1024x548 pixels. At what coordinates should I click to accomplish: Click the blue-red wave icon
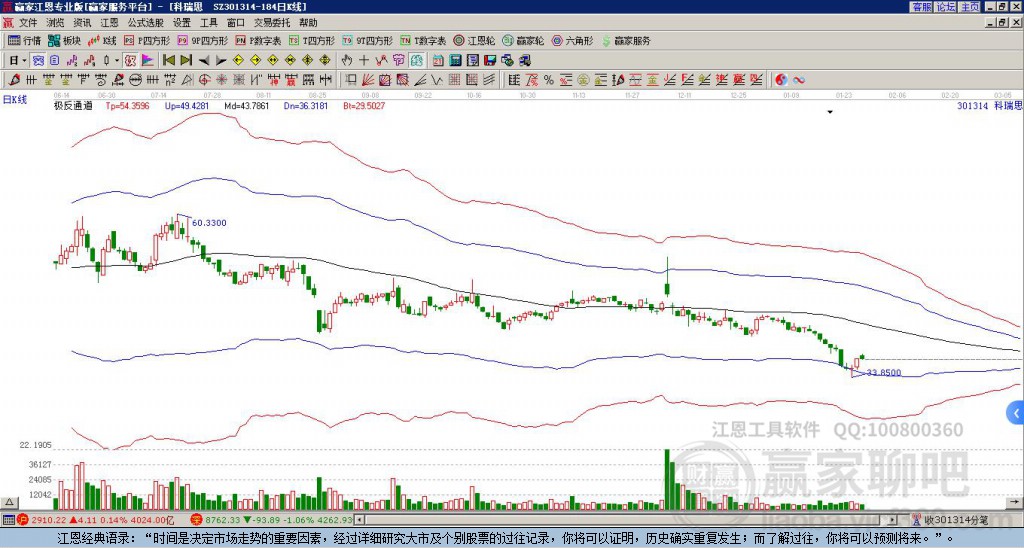798,80
